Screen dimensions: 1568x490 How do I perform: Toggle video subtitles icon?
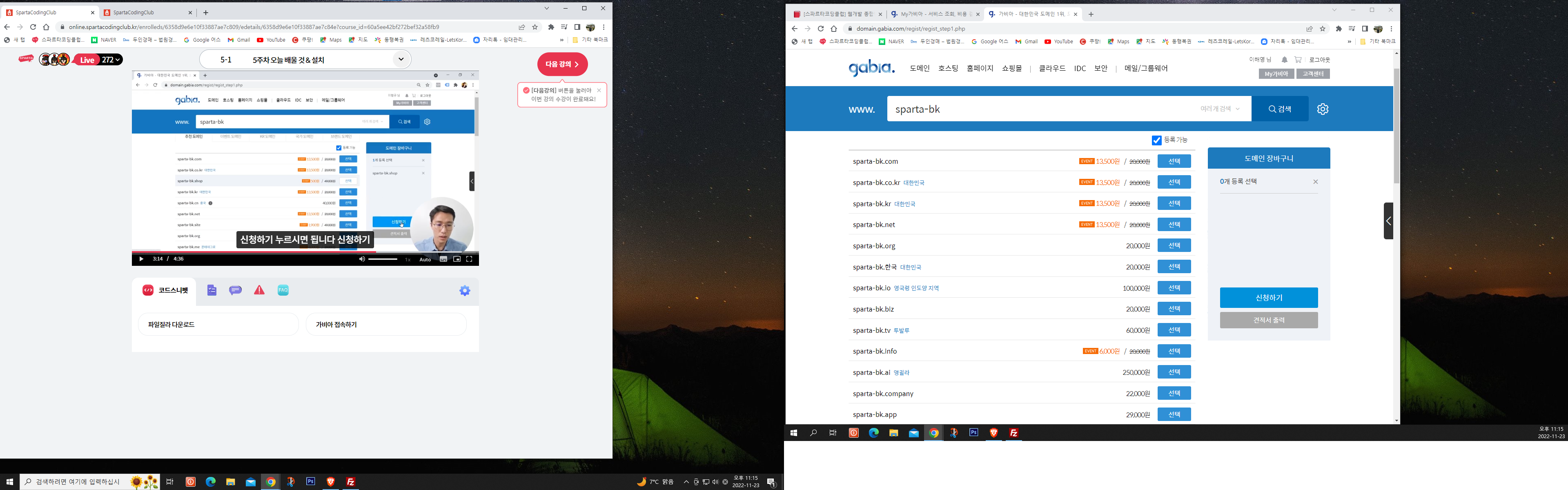(443, 259)
